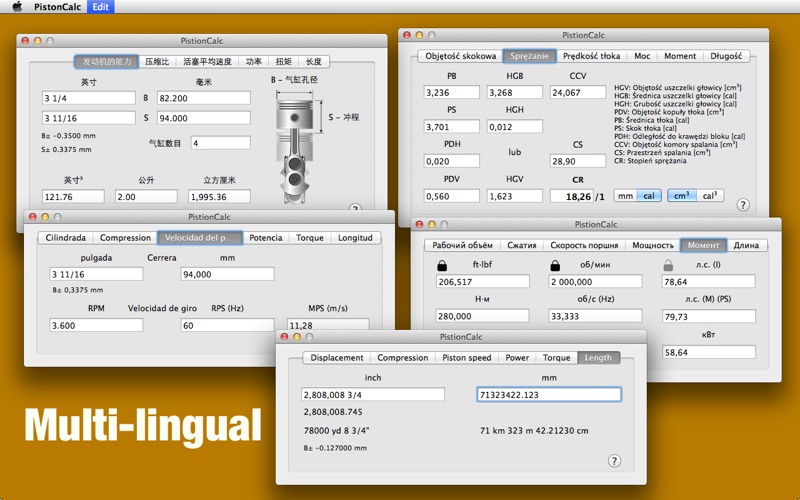Click the HGB field showing 3,268
The height and width of the screenshot is (500, 800).
coord(515,92)
